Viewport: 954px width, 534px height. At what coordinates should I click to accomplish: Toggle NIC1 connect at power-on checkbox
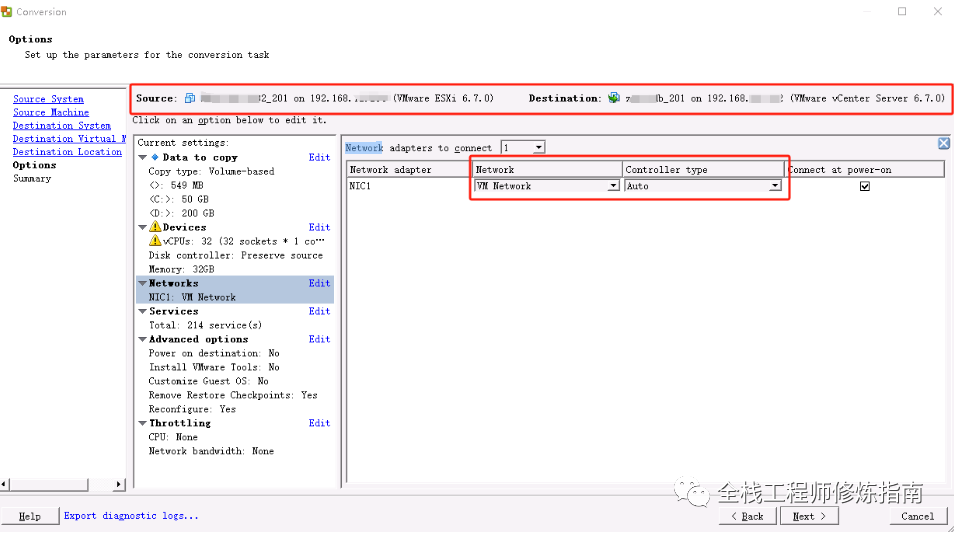pyautogui.click(x=865, y=186)
